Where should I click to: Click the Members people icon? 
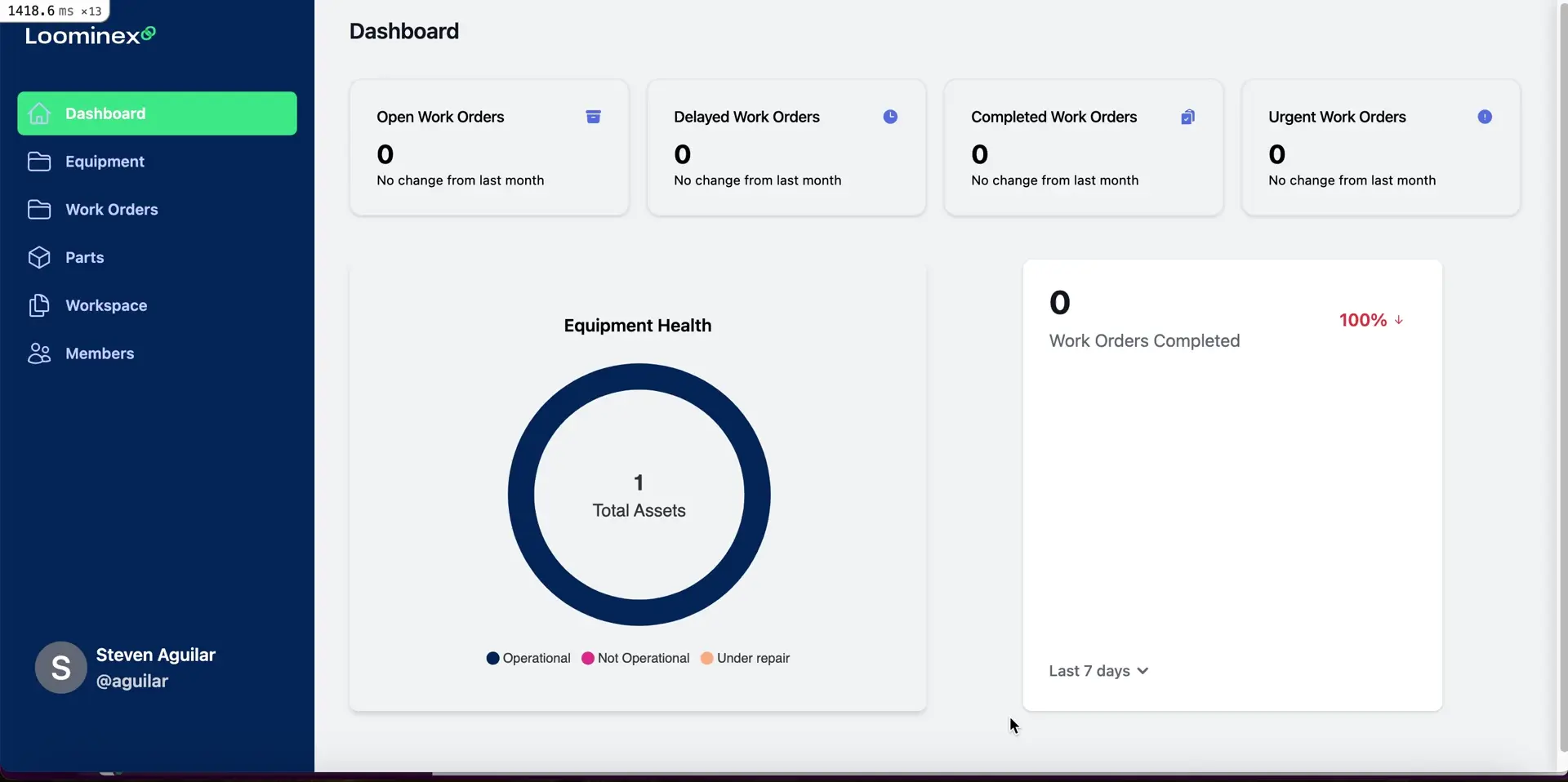point(38,353)
